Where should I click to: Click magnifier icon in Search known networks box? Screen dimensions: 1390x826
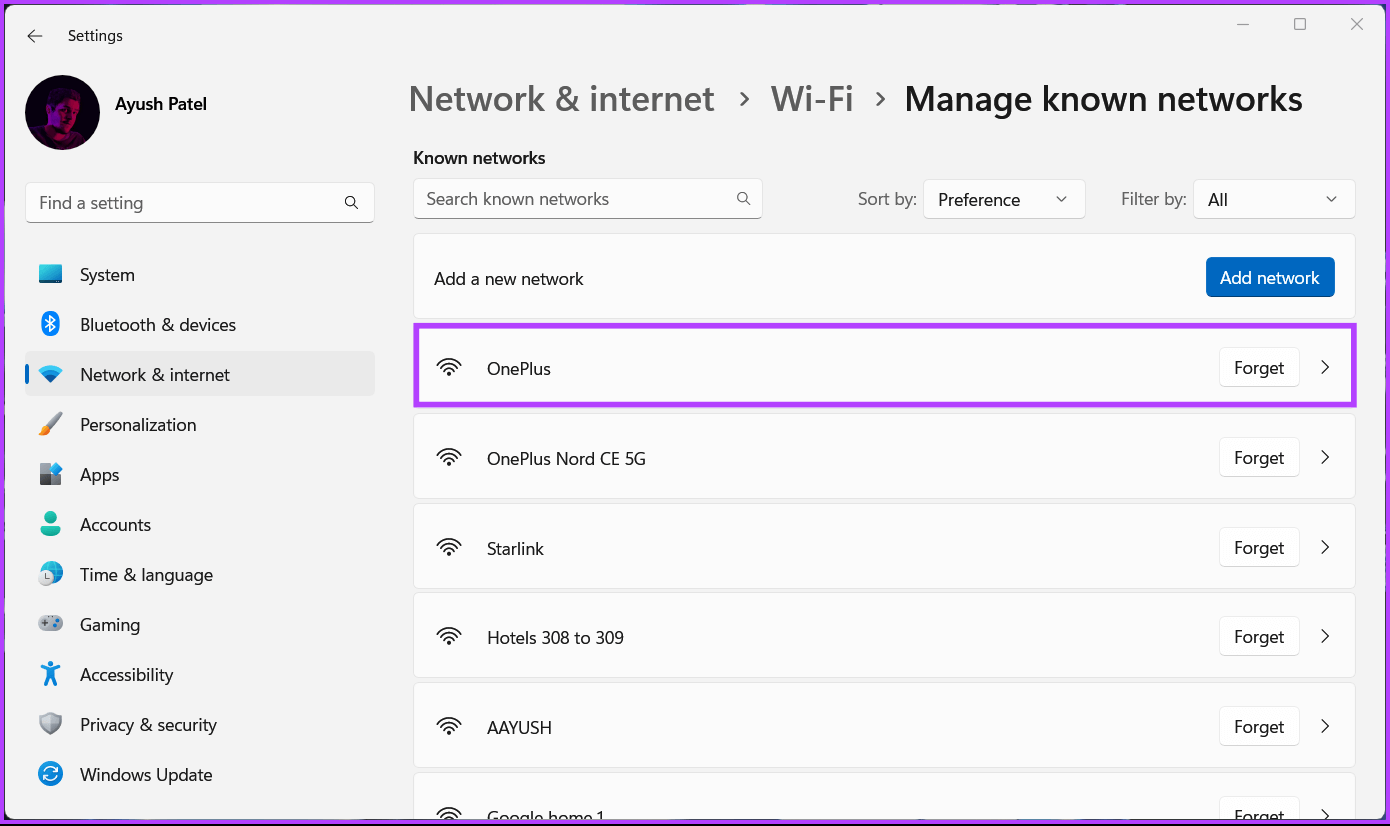pos(743,198)
